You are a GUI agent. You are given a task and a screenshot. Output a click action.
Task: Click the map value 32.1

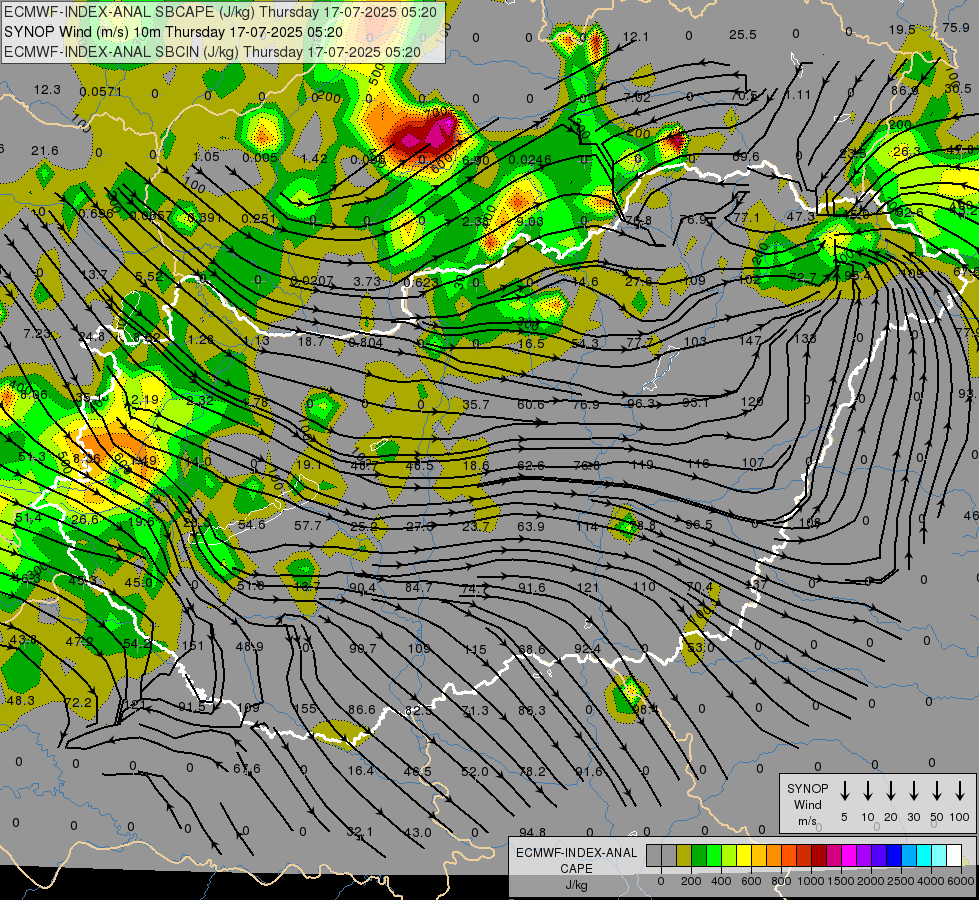[359, 832]
